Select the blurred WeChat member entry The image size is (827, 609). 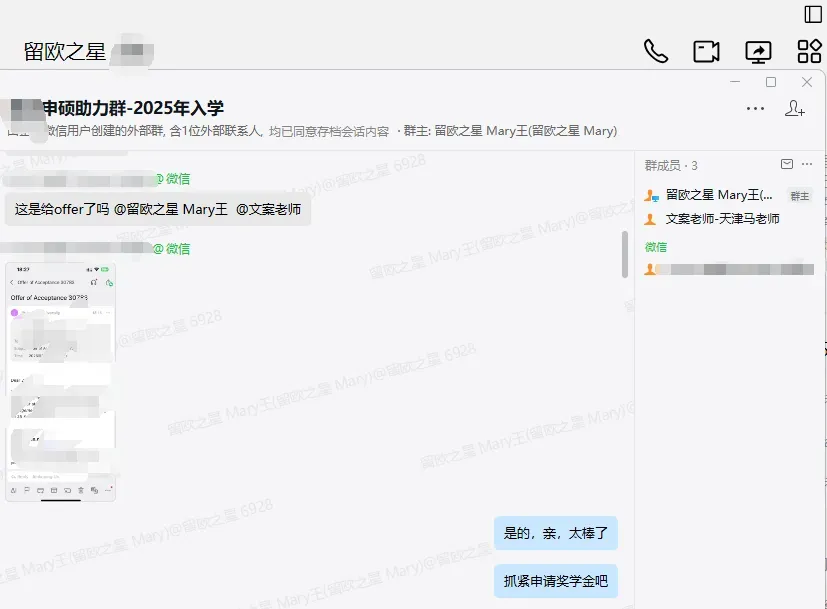click(728, 269)
